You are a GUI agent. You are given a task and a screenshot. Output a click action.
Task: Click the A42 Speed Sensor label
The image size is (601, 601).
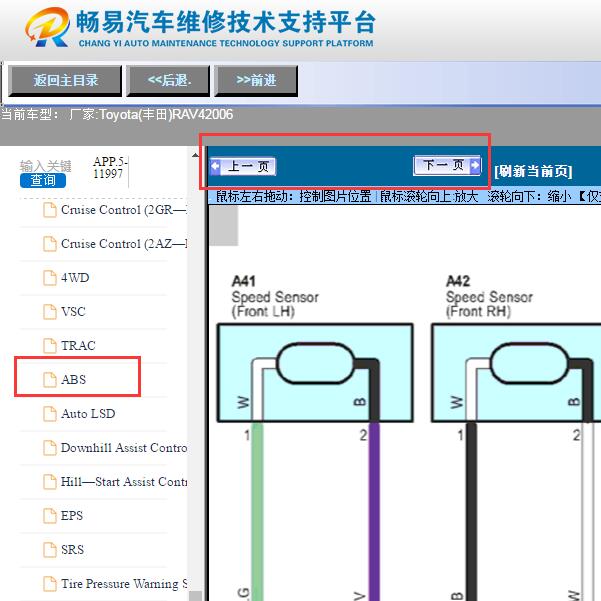pyautogui.click(x=489, y=296)
